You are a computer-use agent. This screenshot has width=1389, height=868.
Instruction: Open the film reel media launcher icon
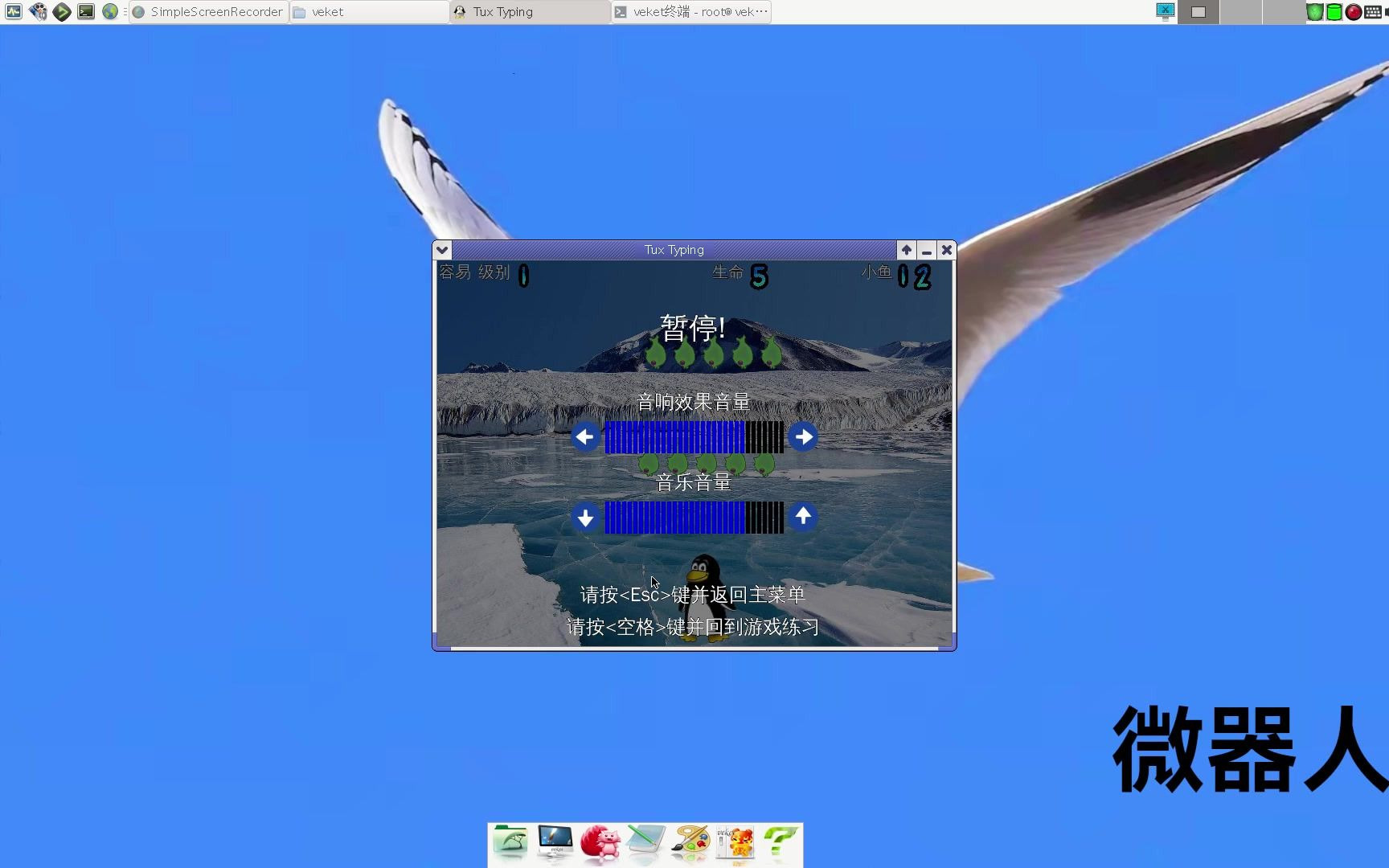coord(38,11)
